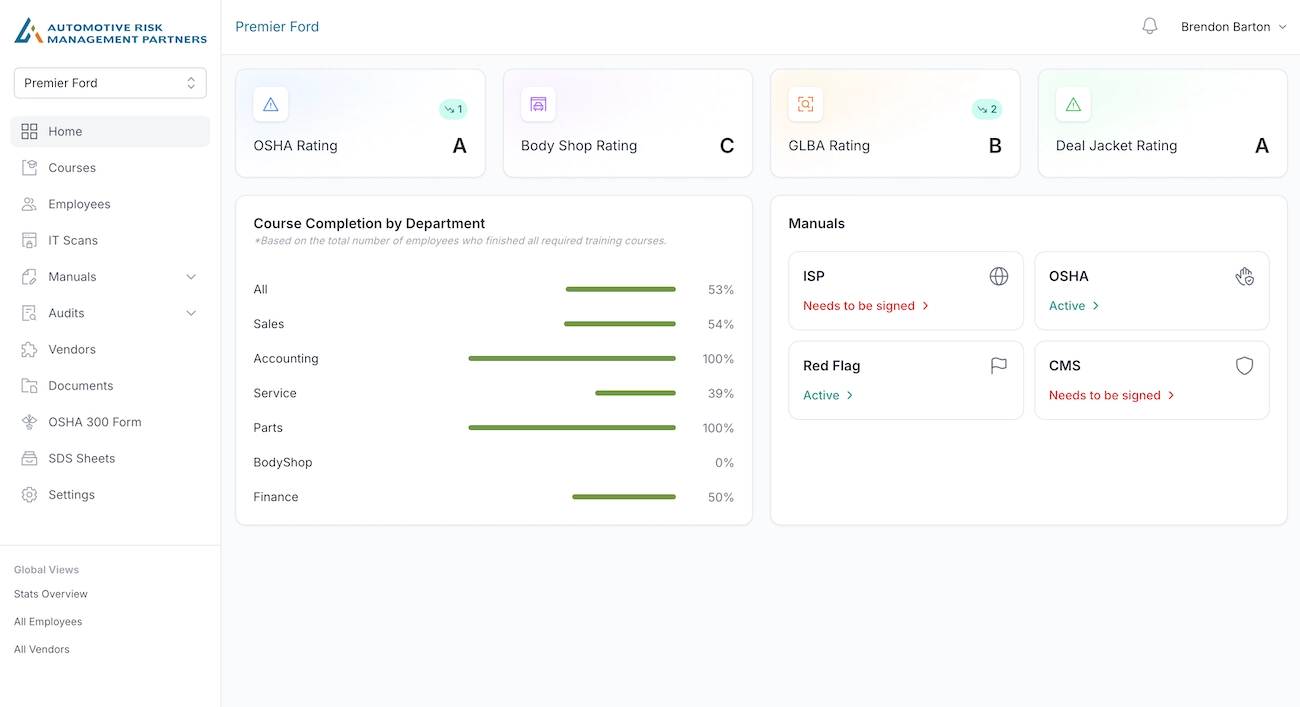Go to Employees in the sidebar
The image size is (1300, 707).
pyautogui.click(x=79, y=204)
